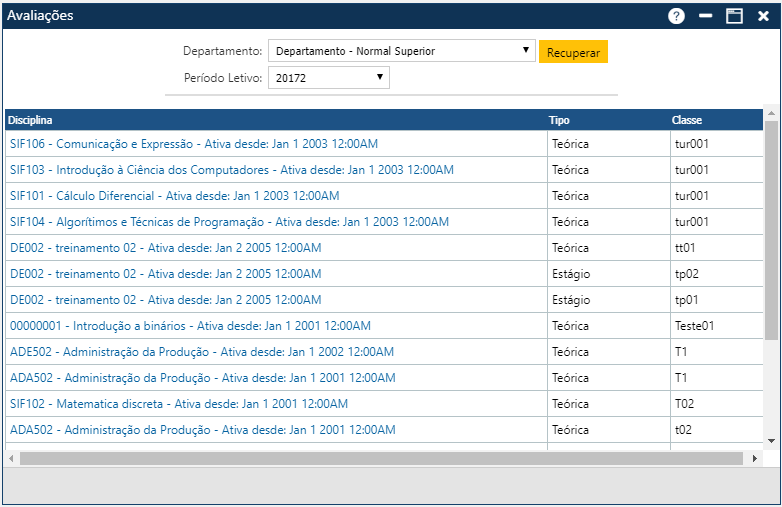Image resolution: width=782 pixels, height=507 pixels.
Task: Click the horizontal scrollbar left arrow
Action: 11,458
